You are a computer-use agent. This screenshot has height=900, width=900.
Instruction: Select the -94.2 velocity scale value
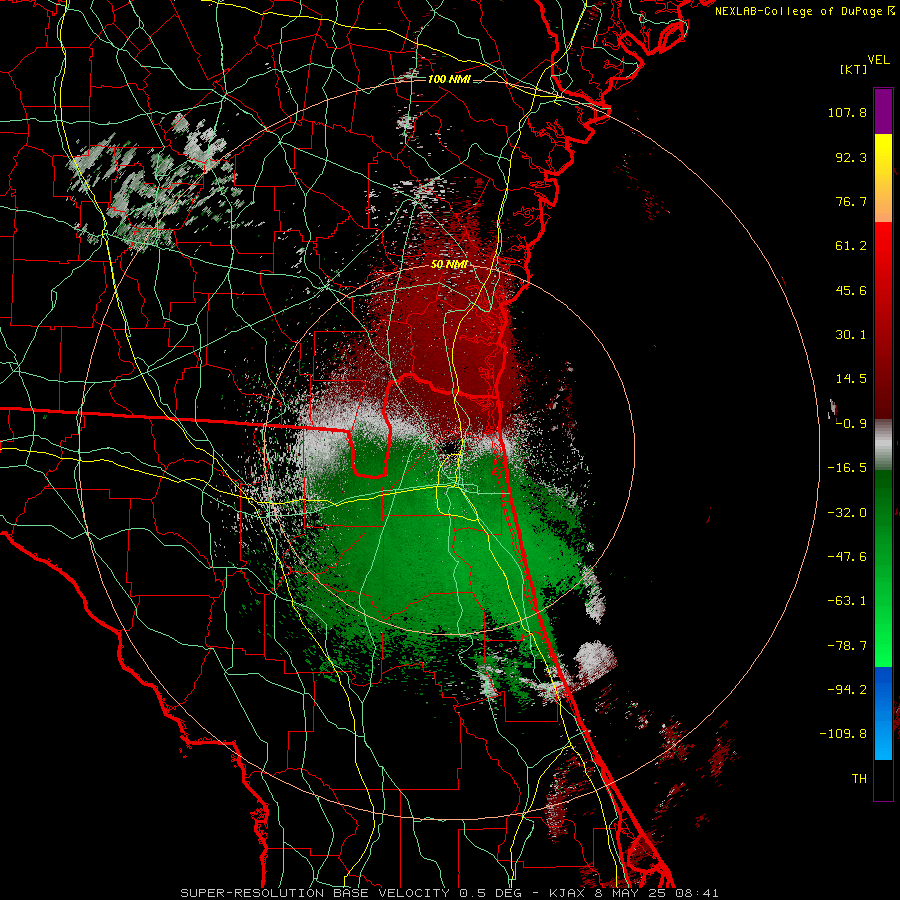pyautogui.click(x=847, y=690)
